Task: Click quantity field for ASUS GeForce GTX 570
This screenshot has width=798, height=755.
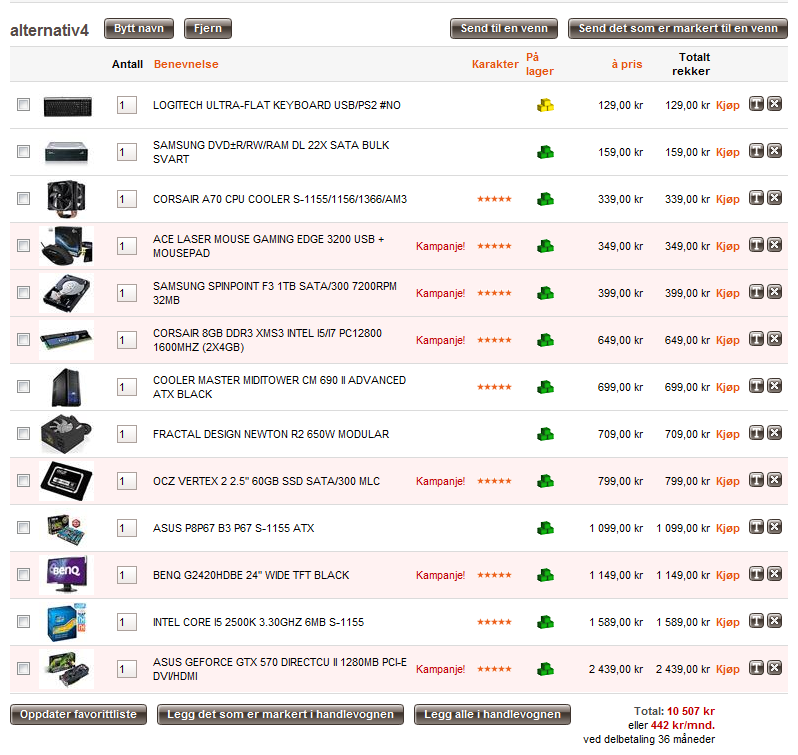Action: (127, 669)
